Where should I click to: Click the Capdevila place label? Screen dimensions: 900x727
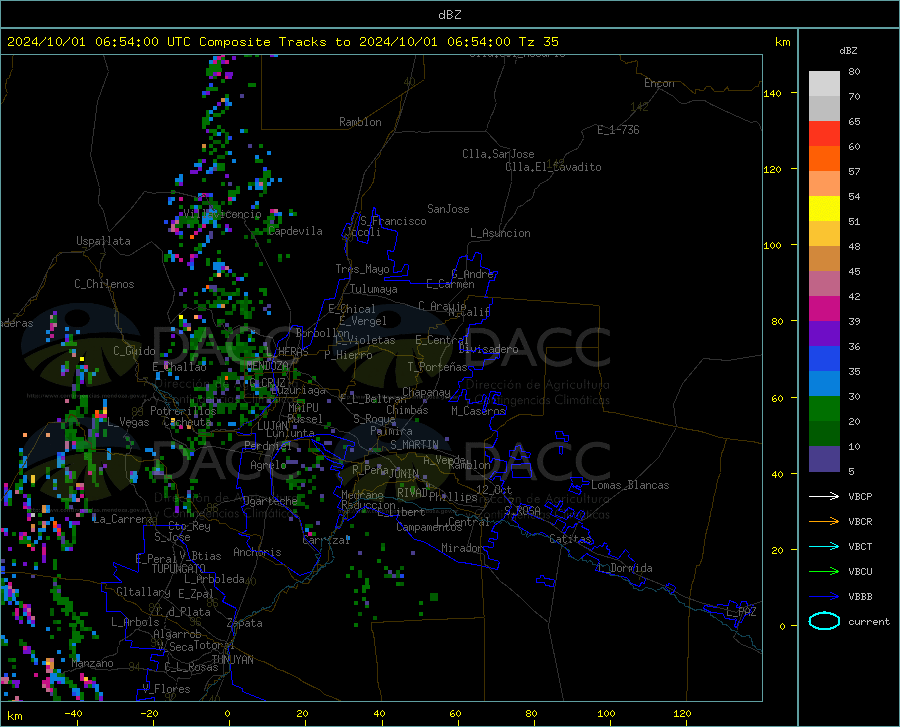[x=295, y=231]
